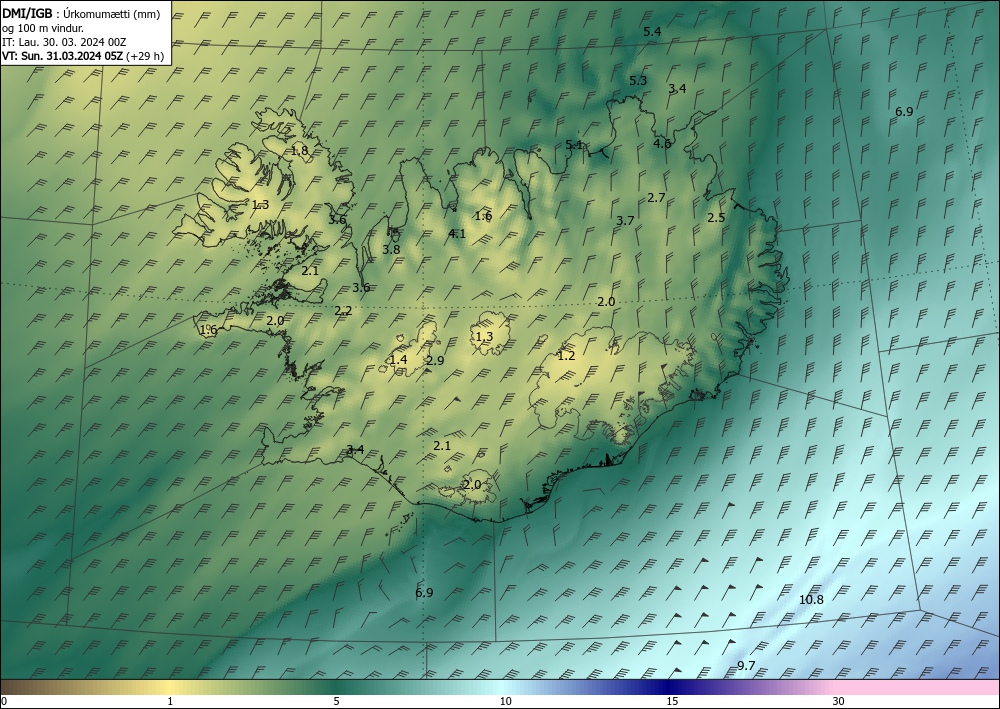Screen dimensions: 1000x709
Task: Click the colorbar tick label 15
Action: [672, 701]
